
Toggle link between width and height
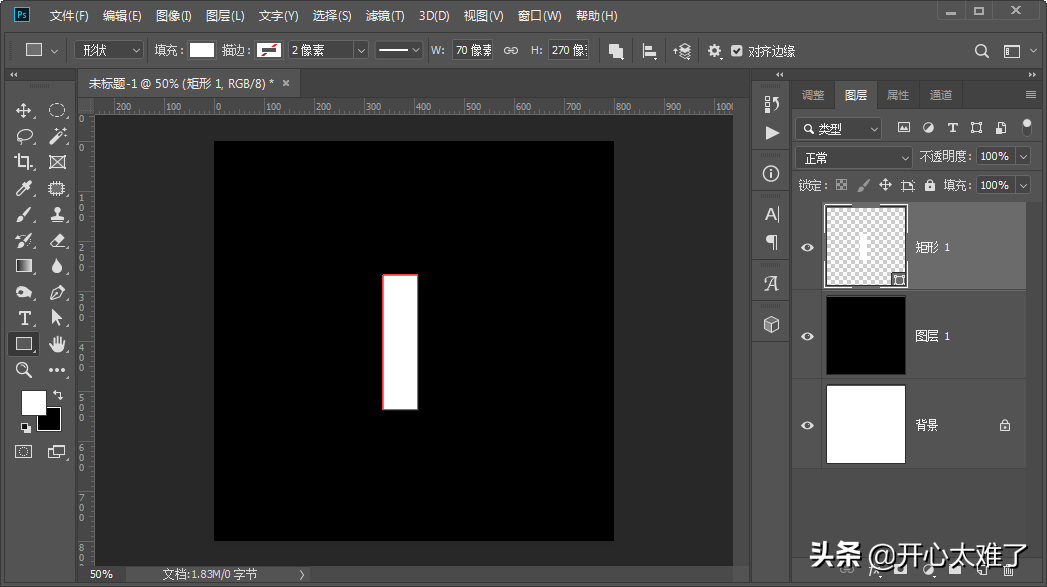click(x=511, y=51)
